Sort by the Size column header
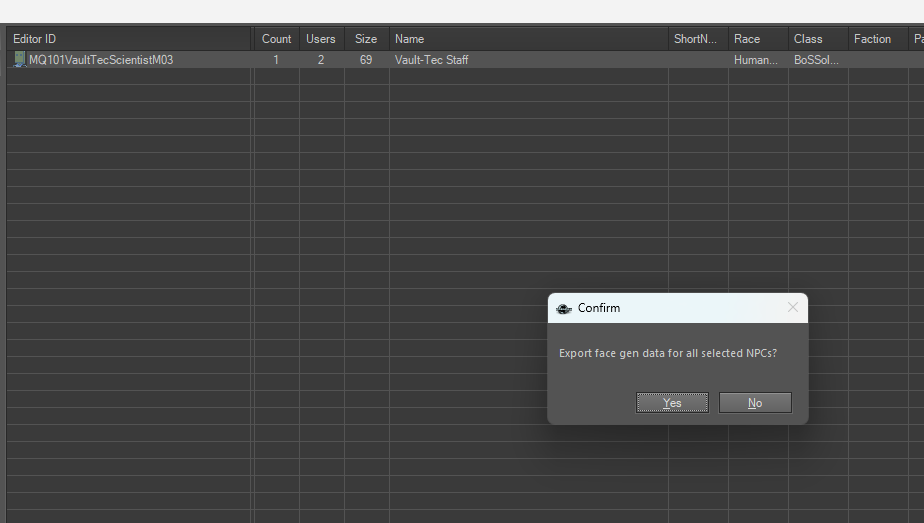The height and width of the screenshot is (523, 924). click(366, 39)
